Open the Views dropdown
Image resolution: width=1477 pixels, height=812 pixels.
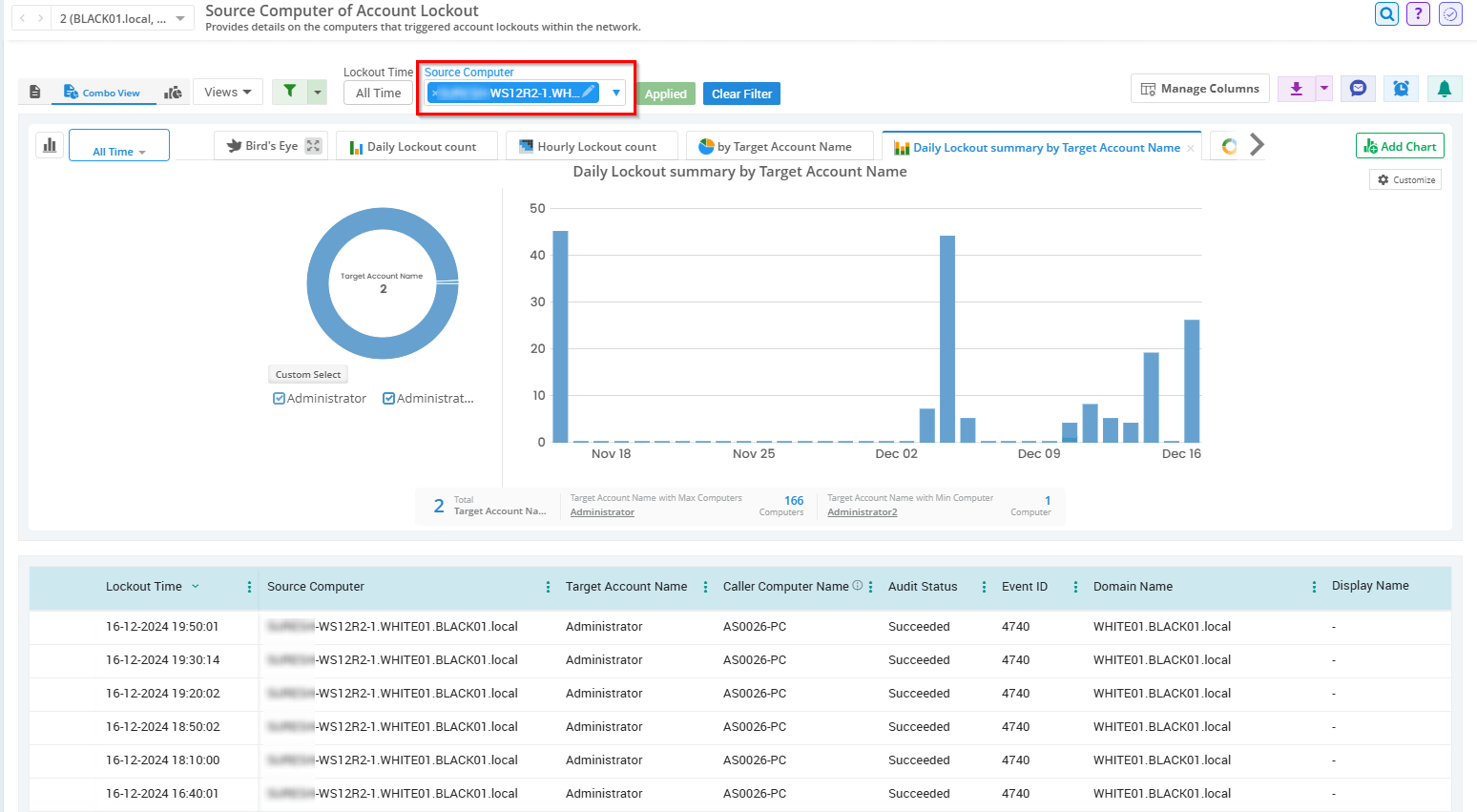click(228, 93)
